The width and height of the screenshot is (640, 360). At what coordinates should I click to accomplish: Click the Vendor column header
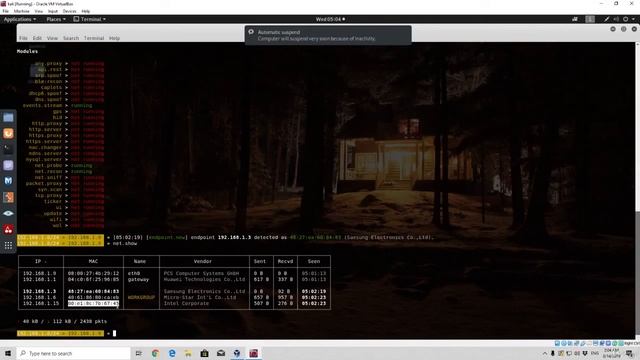pyautogui.click(x=203, y=261)
